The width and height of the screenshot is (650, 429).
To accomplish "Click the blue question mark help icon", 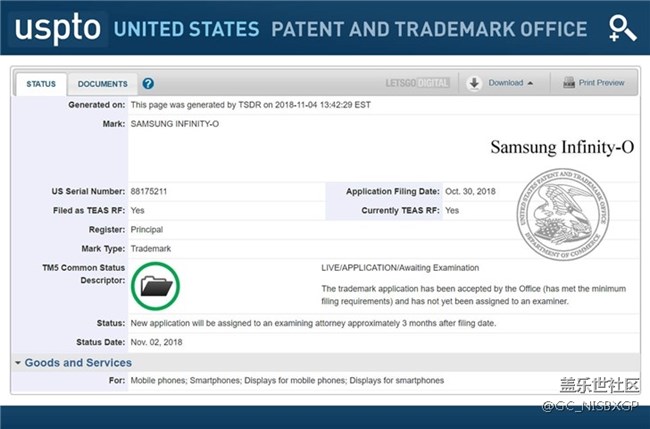I will click(x=148, y=84).
